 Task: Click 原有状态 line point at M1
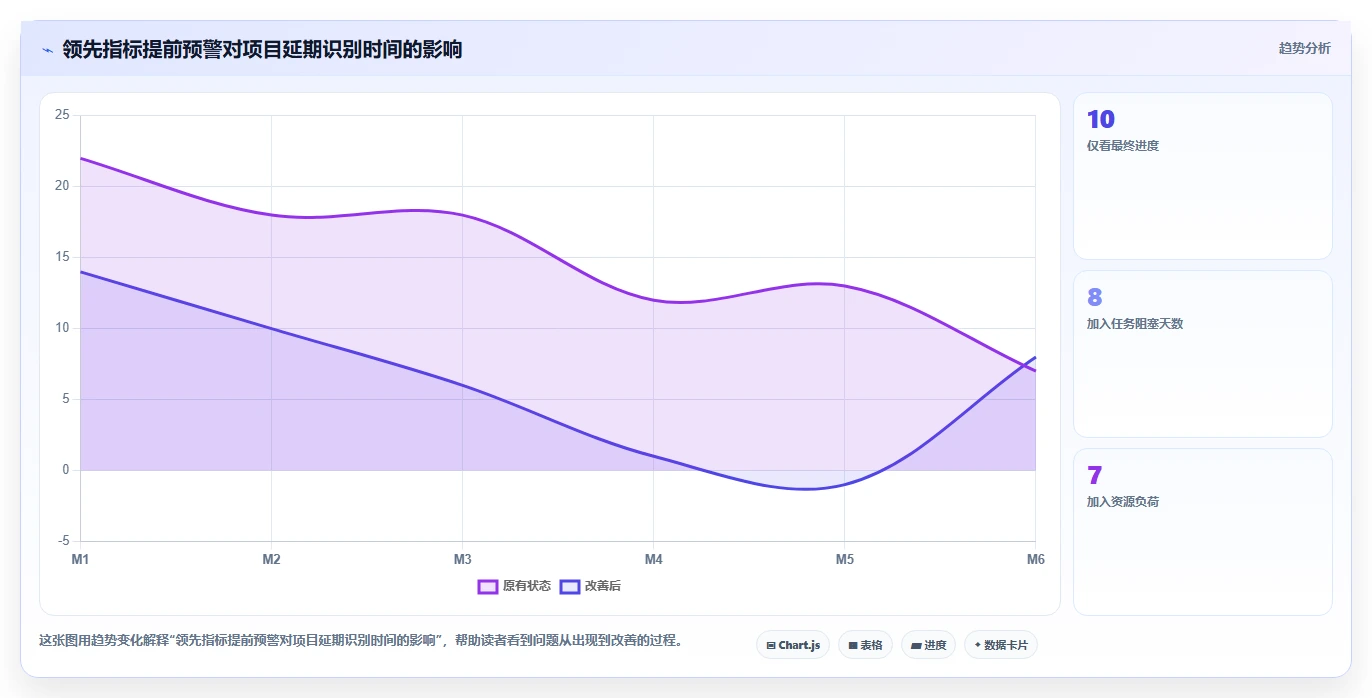(x=80, y=158)
